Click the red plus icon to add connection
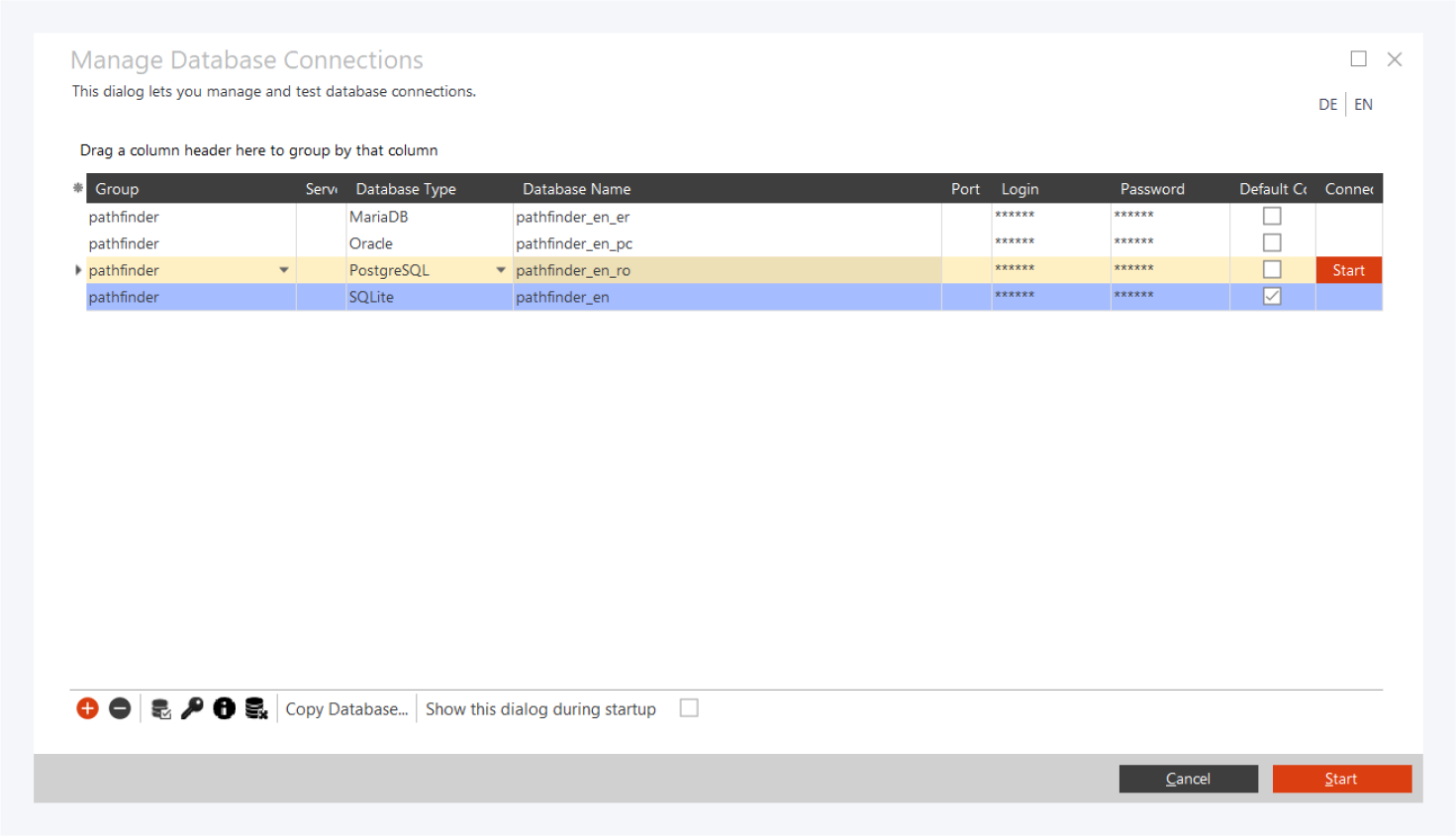This screenshot has width=1456, height=836. pos(86,708)
